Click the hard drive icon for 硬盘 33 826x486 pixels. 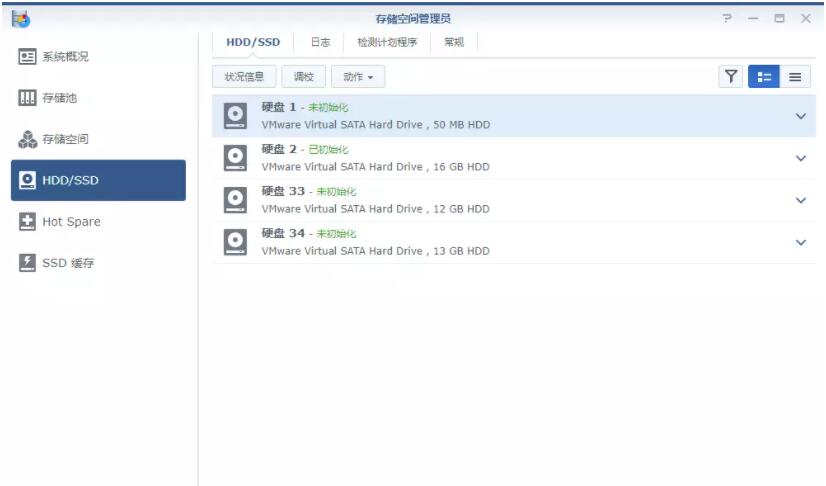click(x=235, y=200)
